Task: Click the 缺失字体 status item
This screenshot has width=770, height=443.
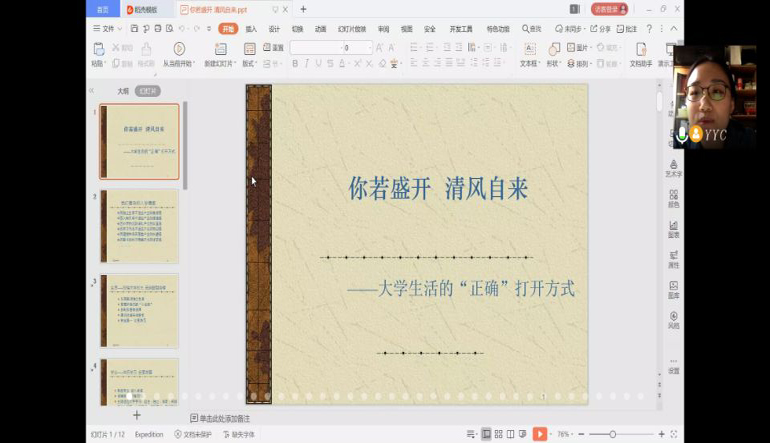Action: [x=239, y=435]
